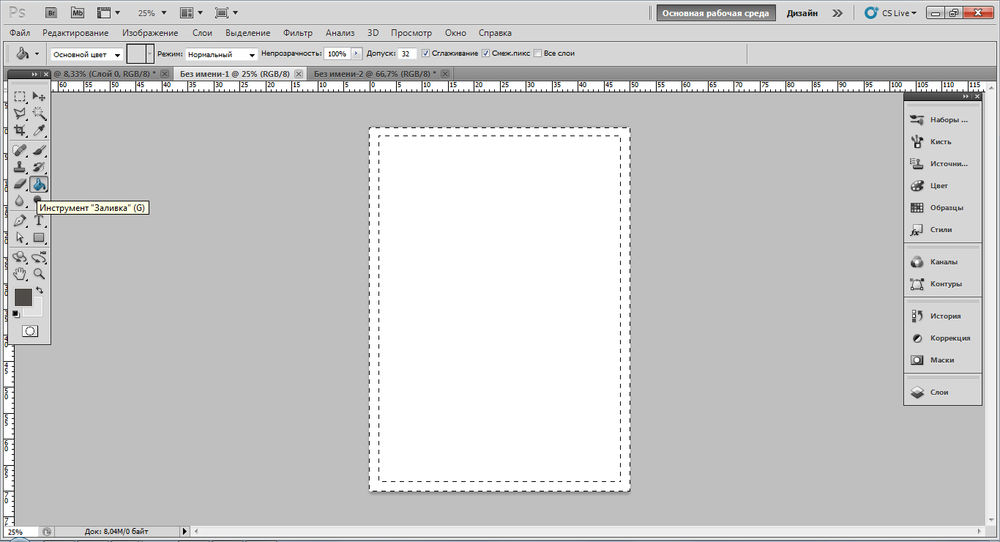Uncheck the Смеж.пикс checkbox

coord(486,53)
